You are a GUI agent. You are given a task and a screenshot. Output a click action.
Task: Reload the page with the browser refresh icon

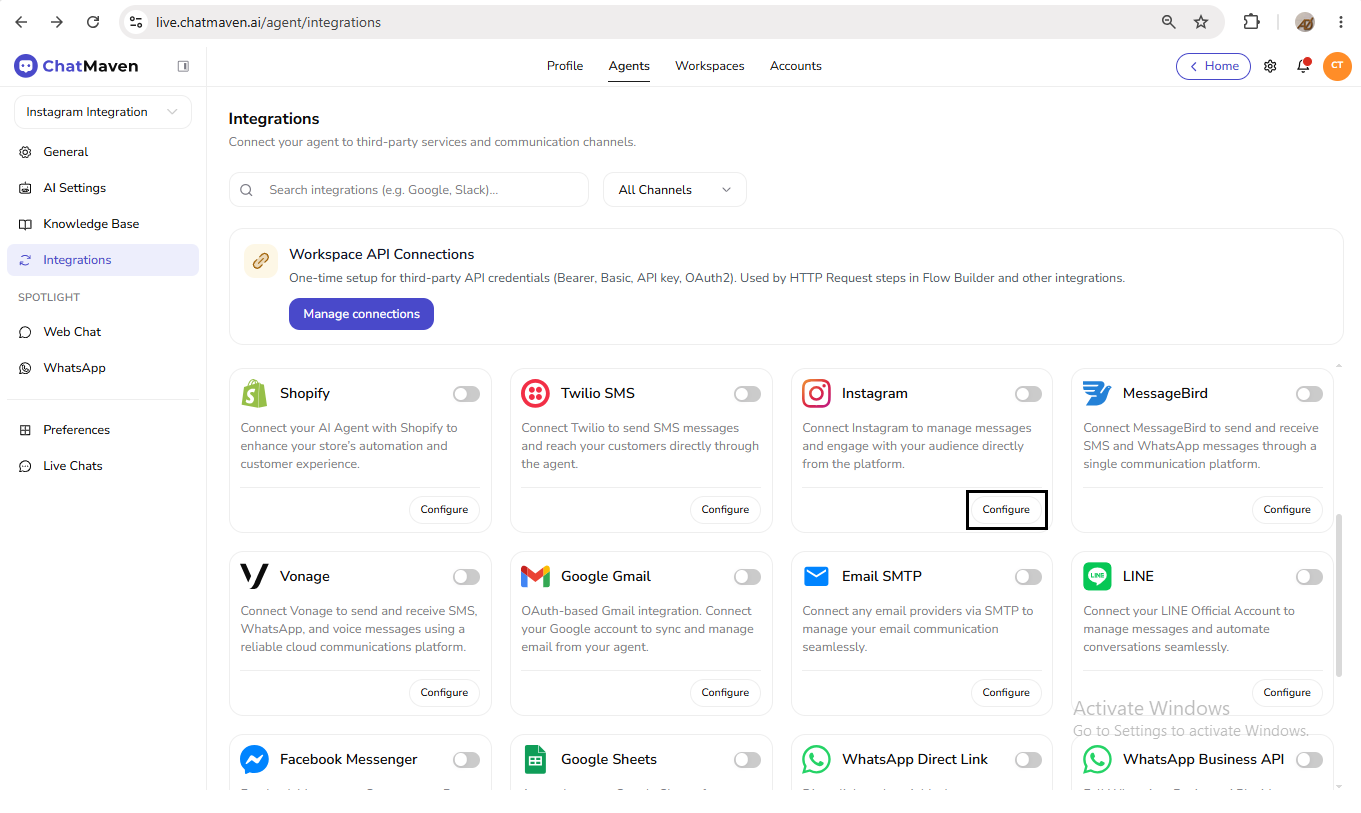click(93, 22)
